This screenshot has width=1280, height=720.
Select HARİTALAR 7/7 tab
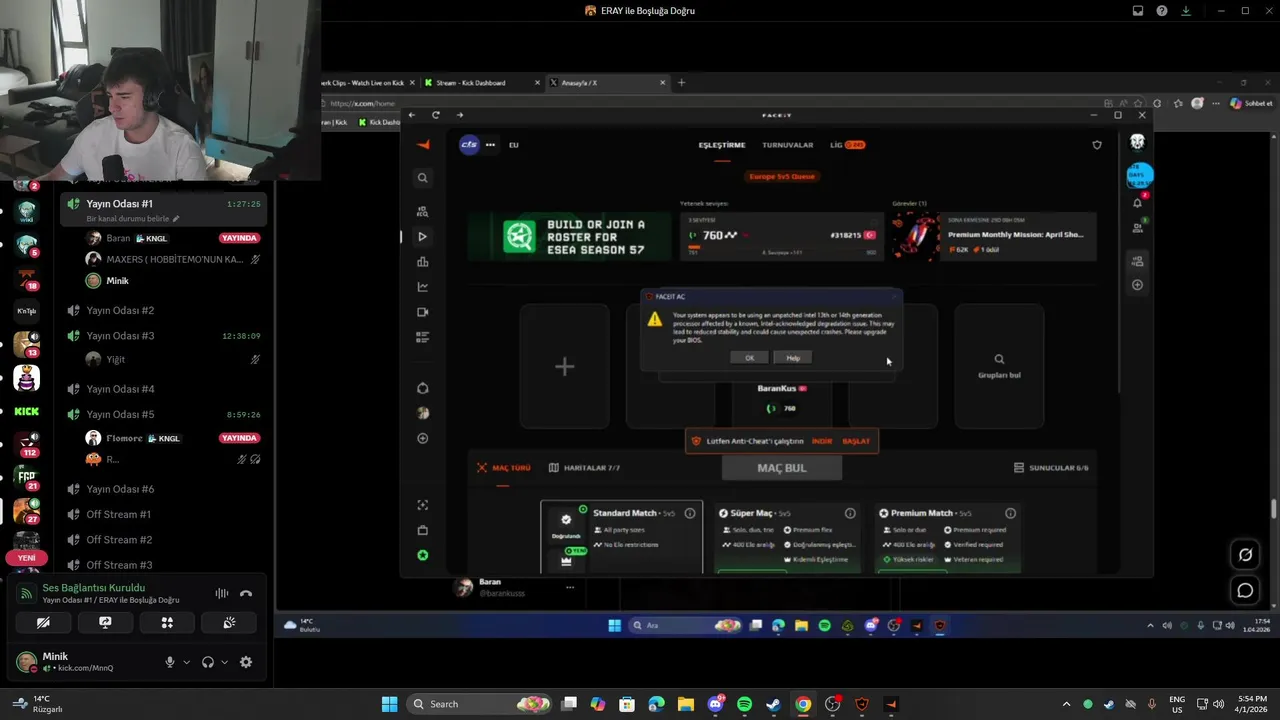(584, 468)
